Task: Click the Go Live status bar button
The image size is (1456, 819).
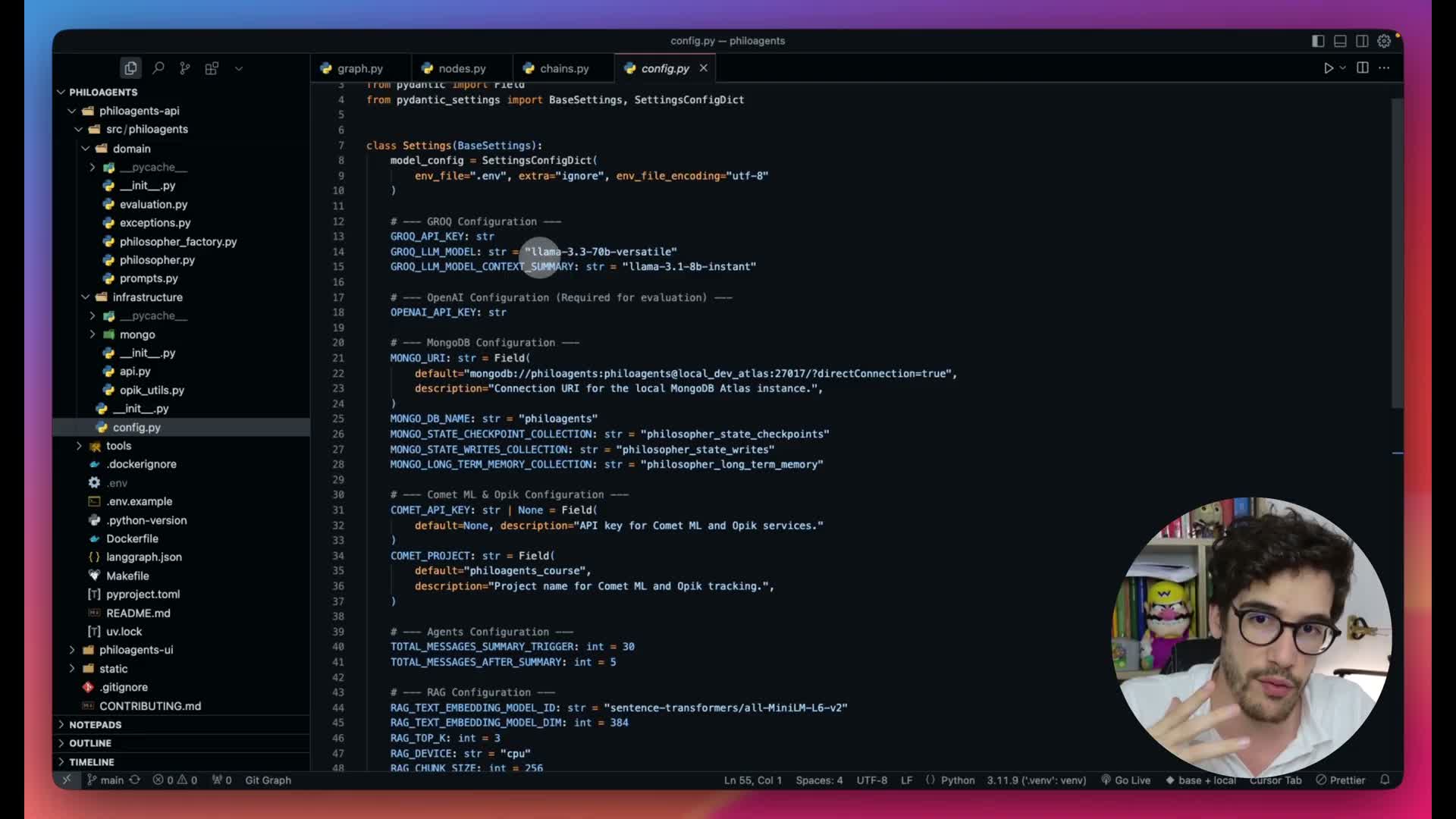Action: 1126,780
